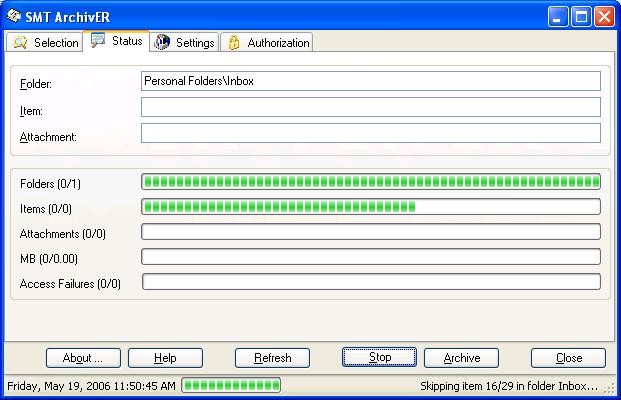Click the speech bubble icon on Status tab

point(98,41)
